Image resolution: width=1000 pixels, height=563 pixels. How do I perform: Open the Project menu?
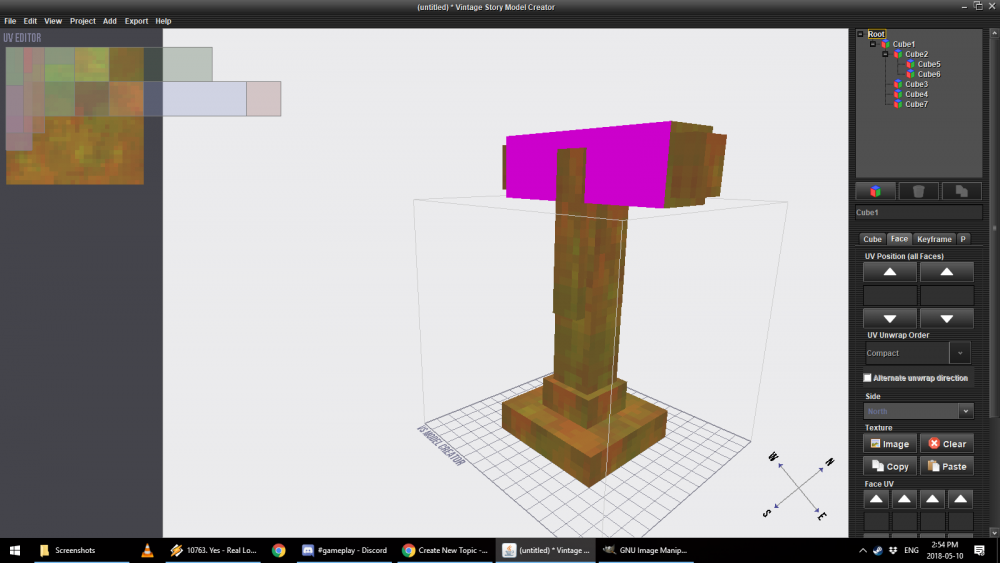[83, 21]
